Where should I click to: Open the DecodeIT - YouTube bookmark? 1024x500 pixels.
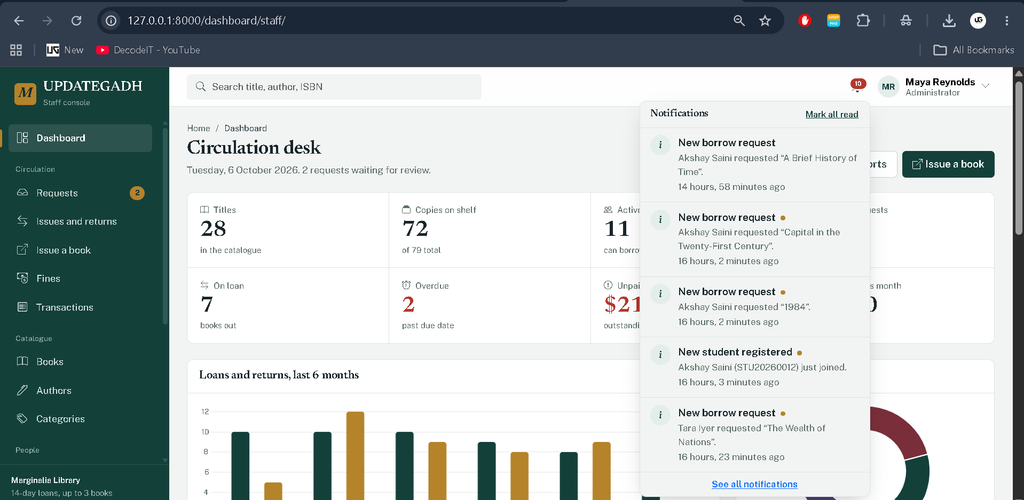pyautogui.click(x=148, y=50)
